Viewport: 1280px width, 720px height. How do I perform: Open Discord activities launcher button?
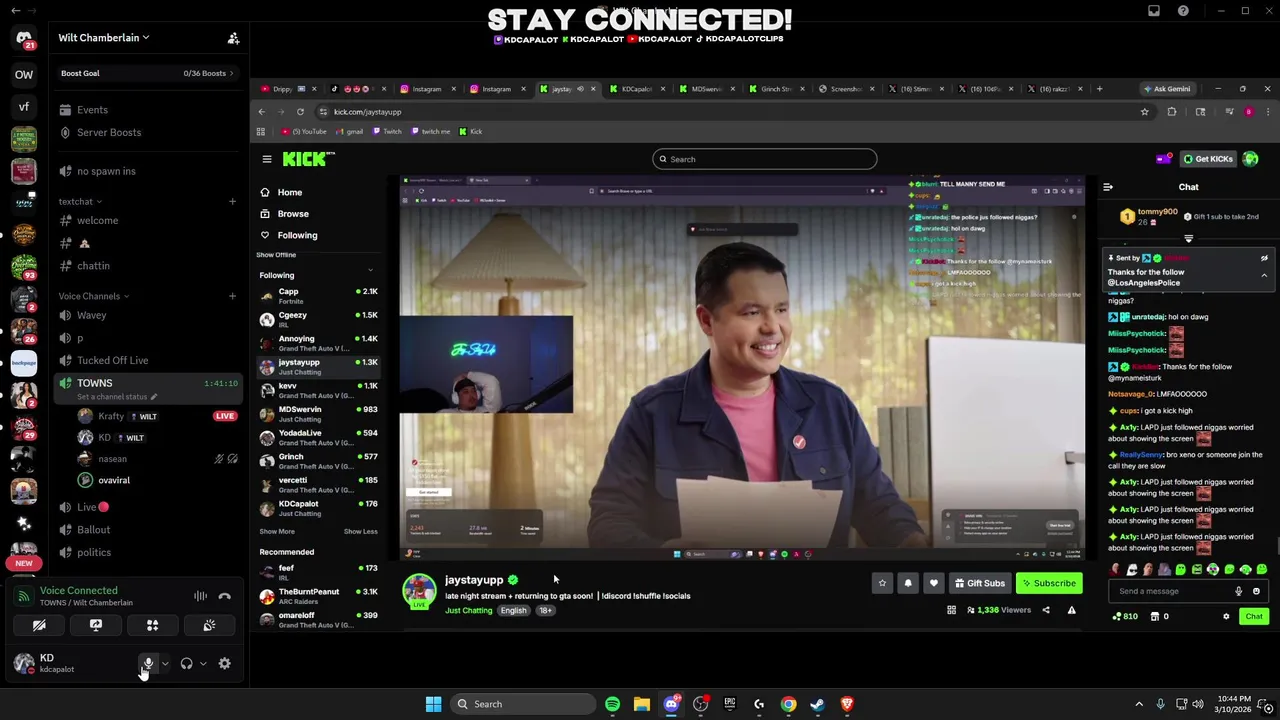pos(152,626)
